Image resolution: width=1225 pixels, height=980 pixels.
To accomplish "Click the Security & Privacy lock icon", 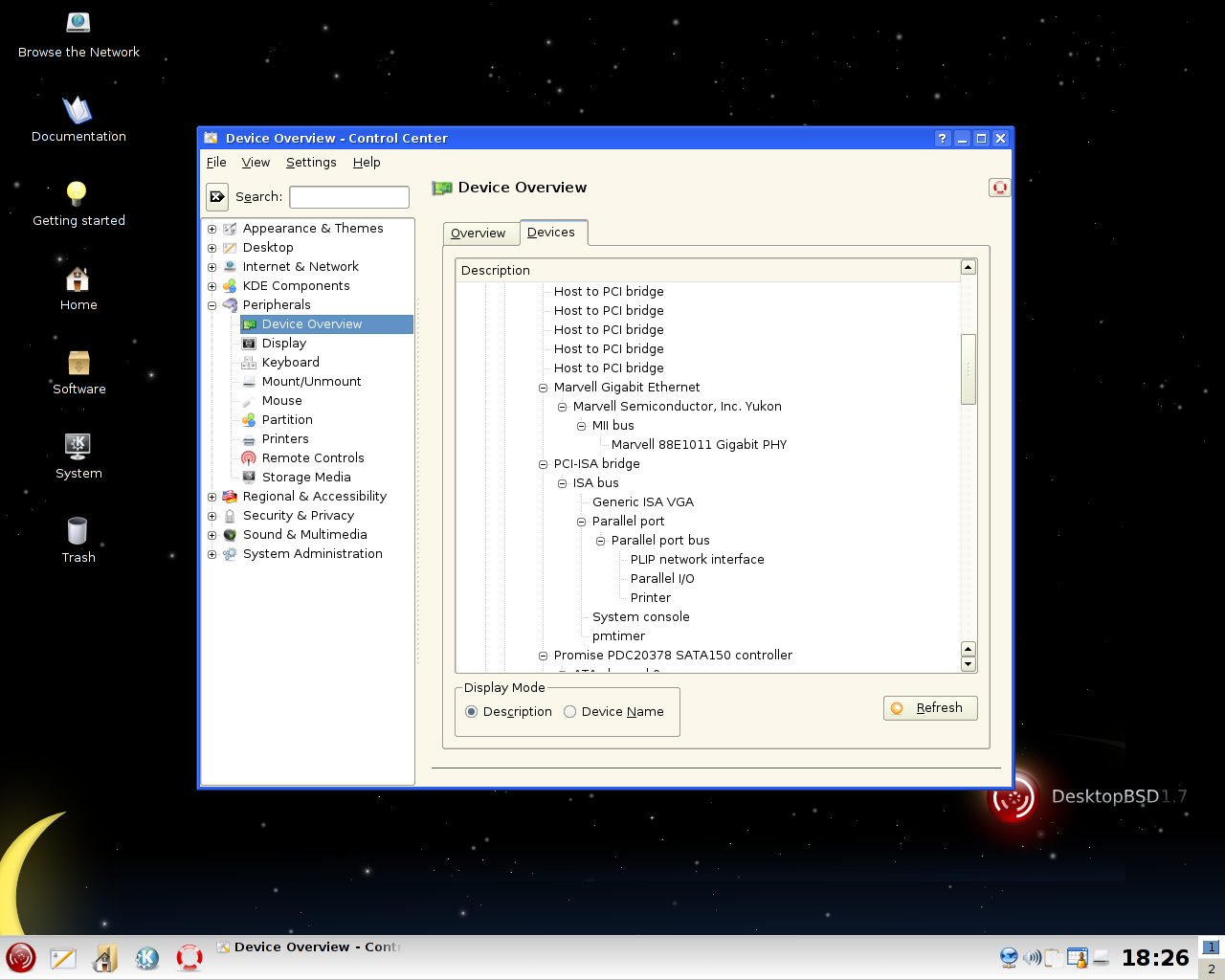I will click(230, 516).
